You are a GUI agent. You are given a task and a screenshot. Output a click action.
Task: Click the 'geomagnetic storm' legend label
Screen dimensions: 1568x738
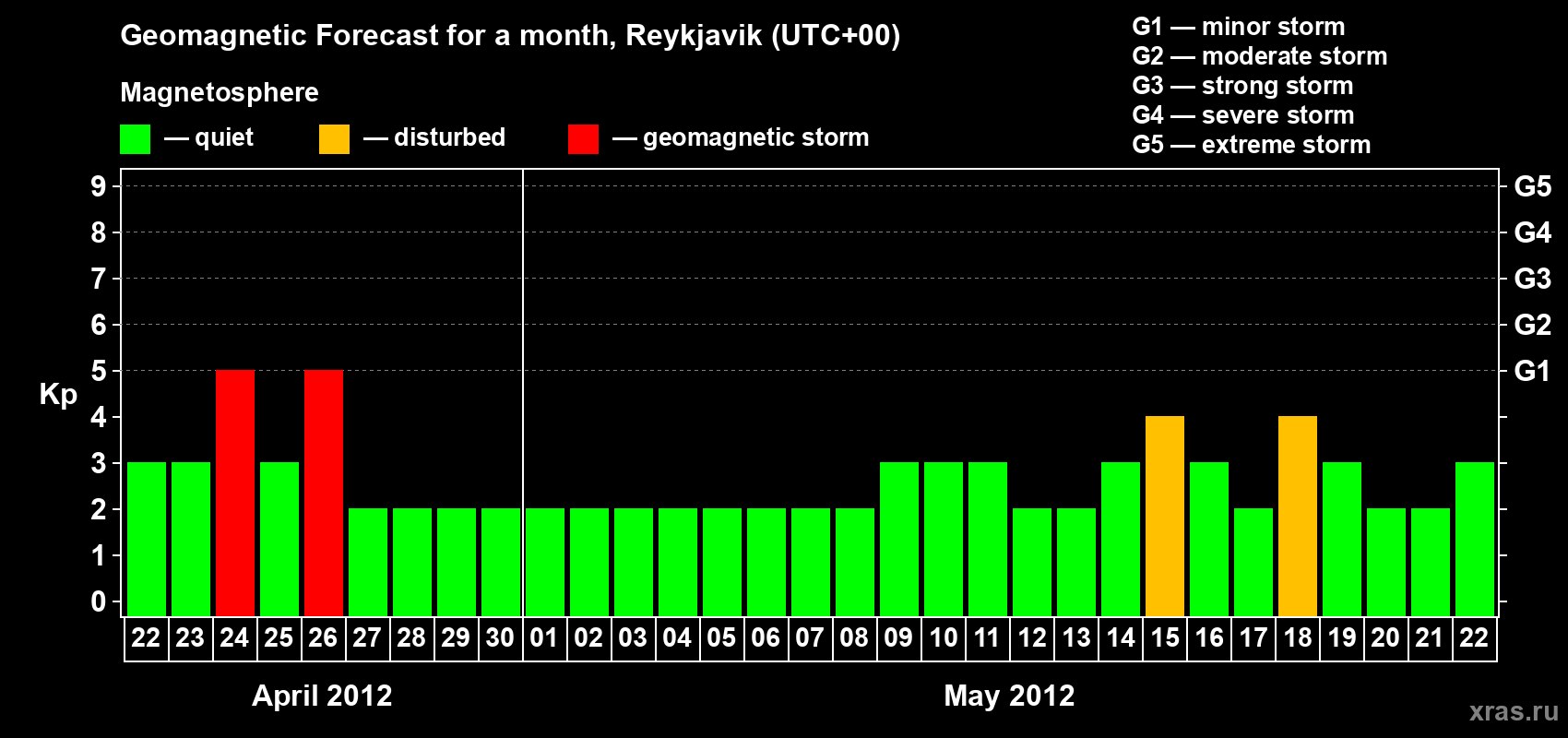pos(756,138)
